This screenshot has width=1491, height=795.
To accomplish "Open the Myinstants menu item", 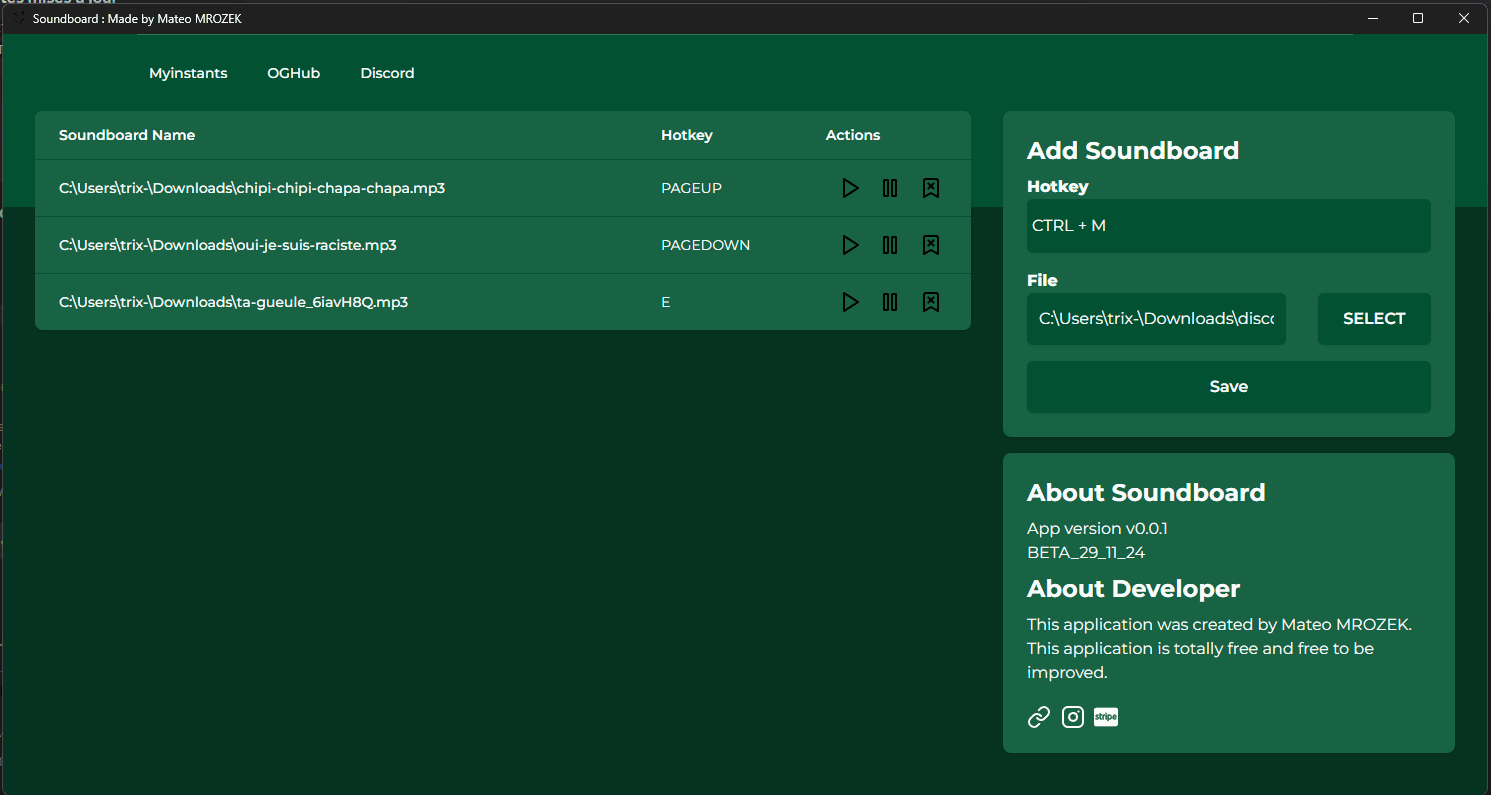I will tap(188, 73).
